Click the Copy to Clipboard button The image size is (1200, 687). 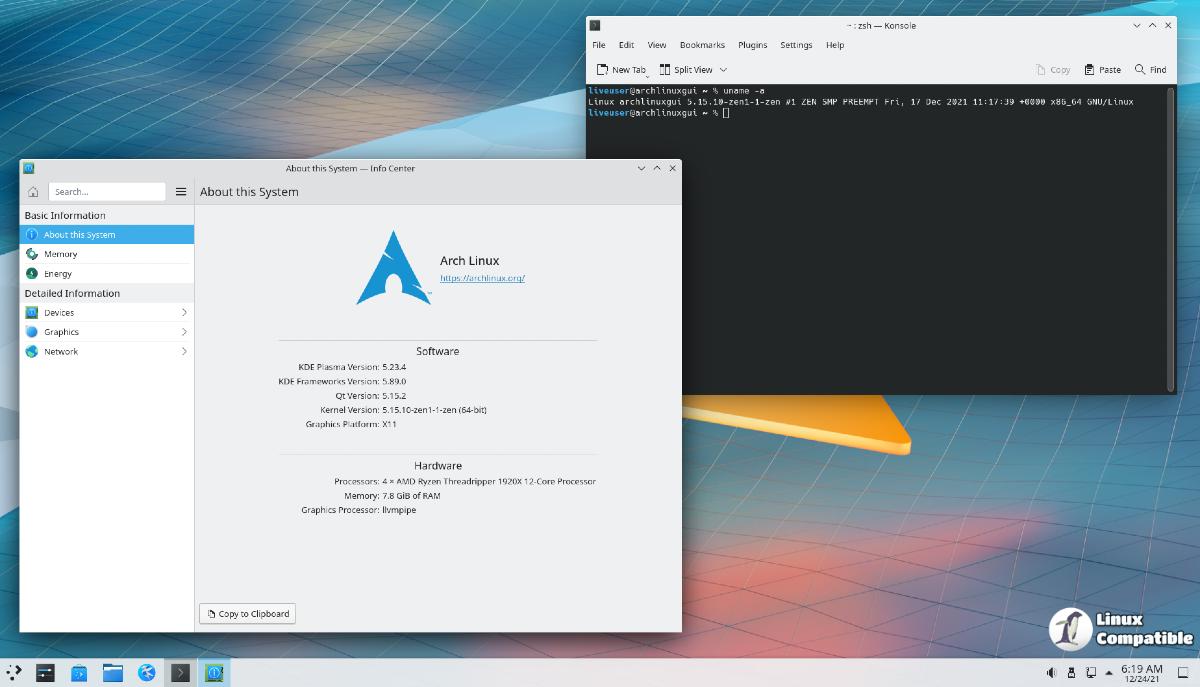[247, 614]
